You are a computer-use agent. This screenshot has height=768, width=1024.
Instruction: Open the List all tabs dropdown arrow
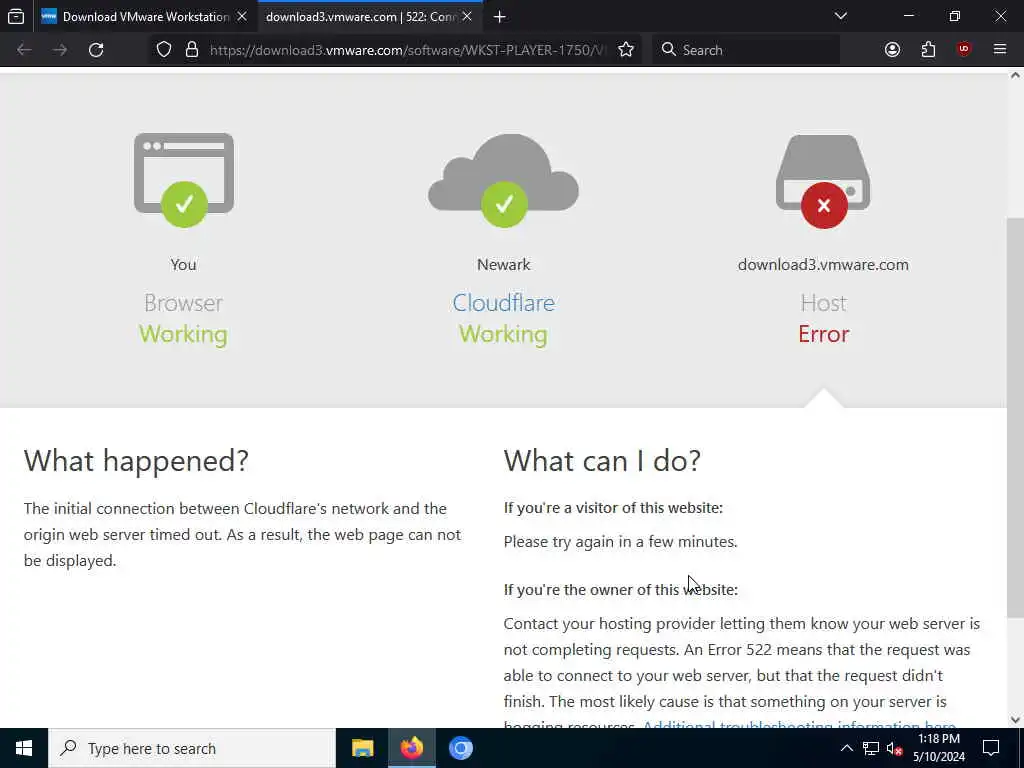point(840,16)
